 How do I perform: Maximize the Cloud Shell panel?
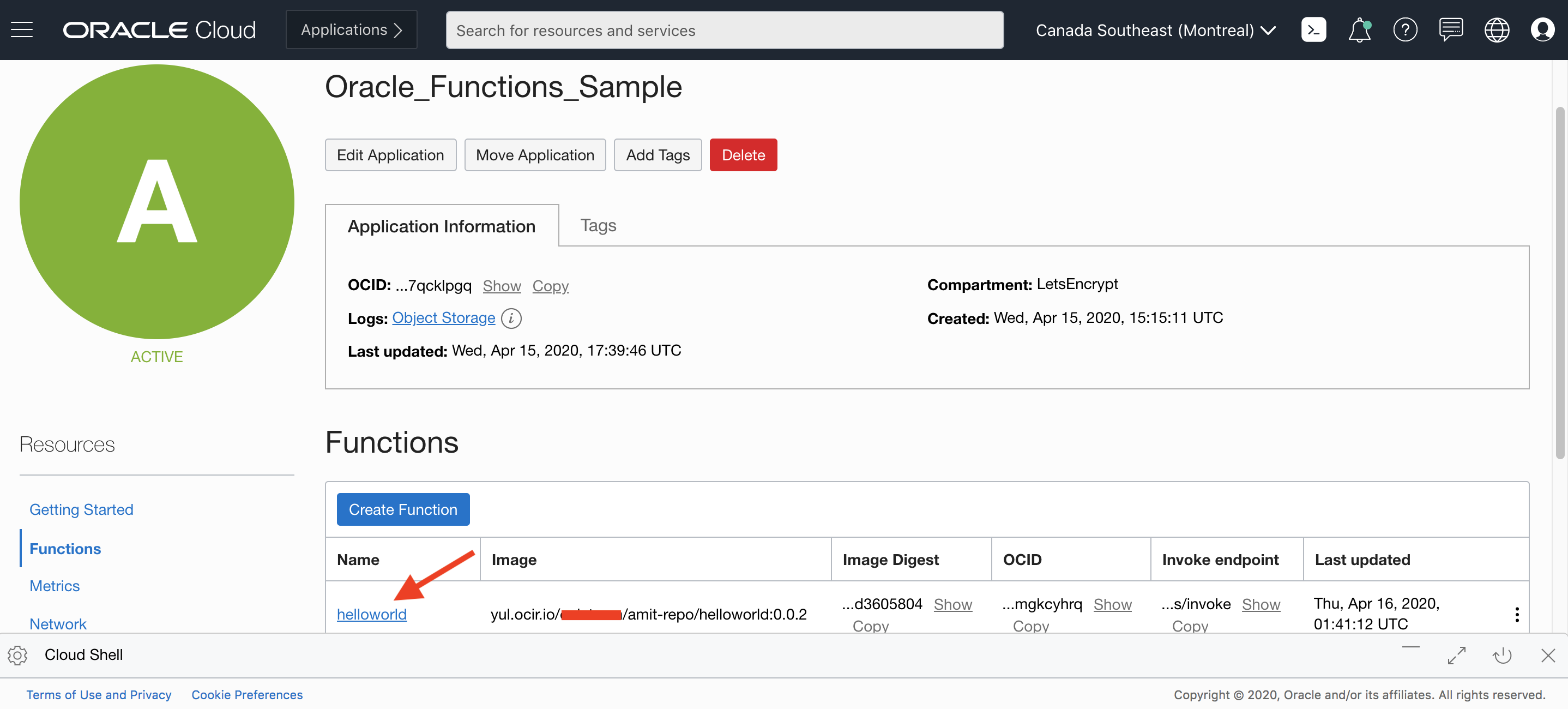[x=1456, y=656]
